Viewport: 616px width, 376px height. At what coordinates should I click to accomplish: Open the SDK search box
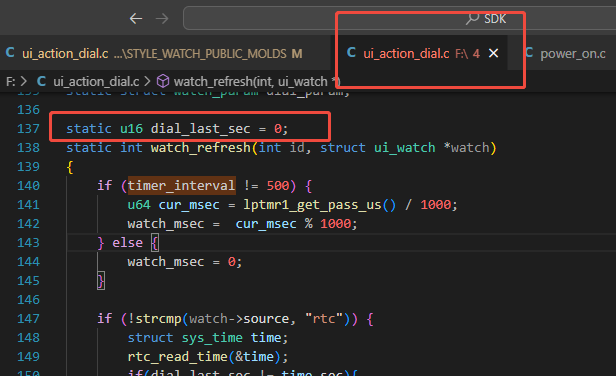coord(399,18)
